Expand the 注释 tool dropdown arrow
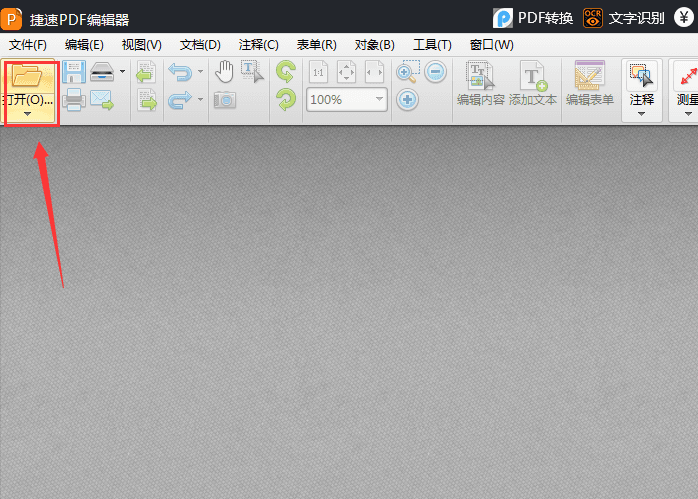This screenshot has width=698, height=499. (641, 114)
